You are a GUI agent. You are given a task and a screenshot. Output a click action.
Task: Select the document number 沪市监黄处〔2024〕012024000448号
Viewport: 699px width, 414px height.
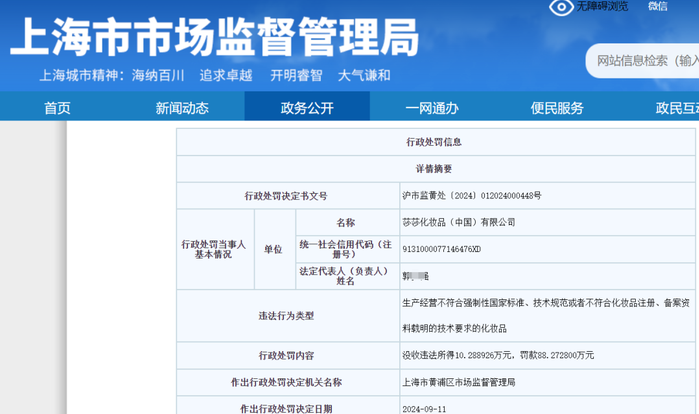(472, 196)
